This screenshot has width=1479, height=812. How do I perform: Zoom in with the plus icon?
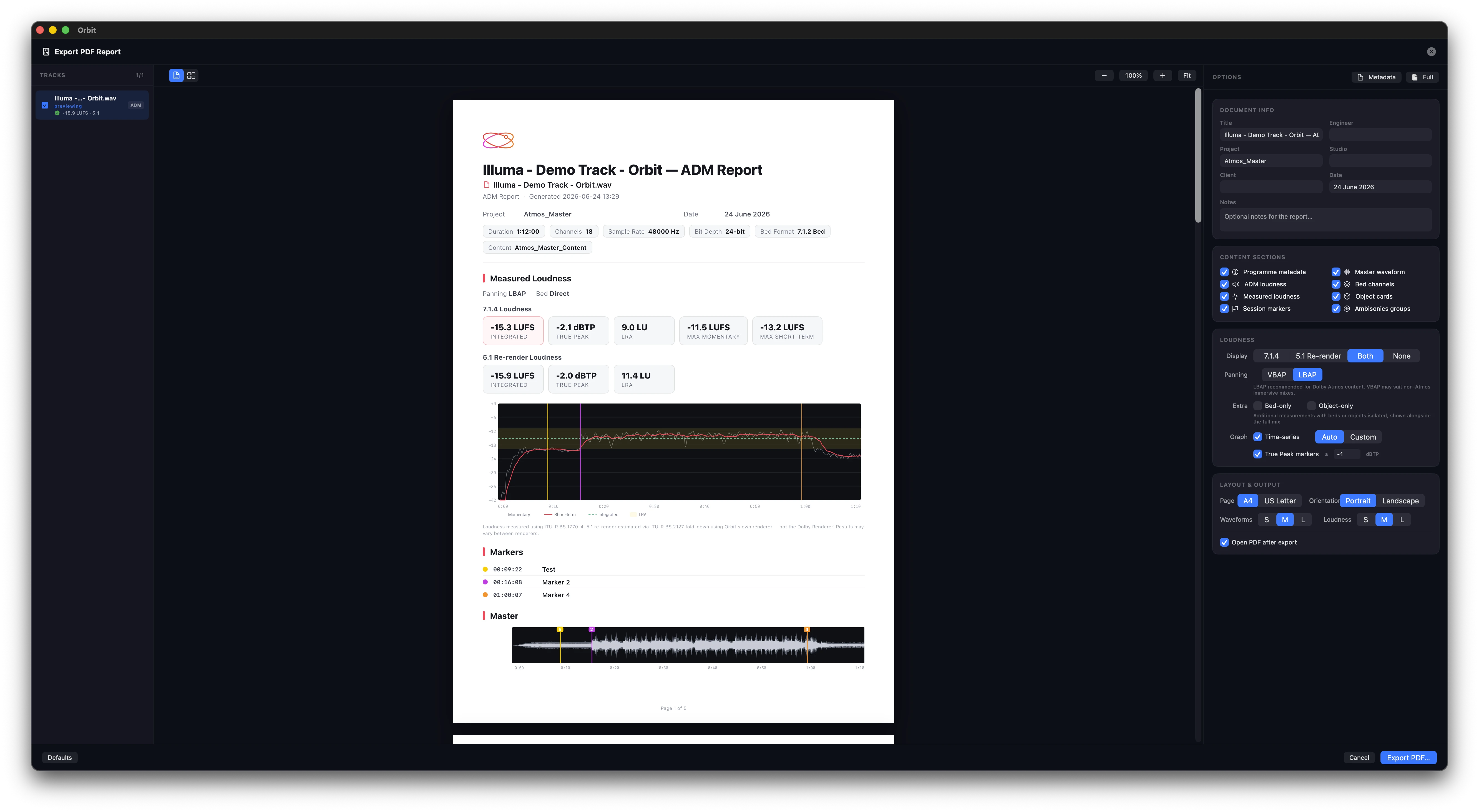click(1162, 75)
